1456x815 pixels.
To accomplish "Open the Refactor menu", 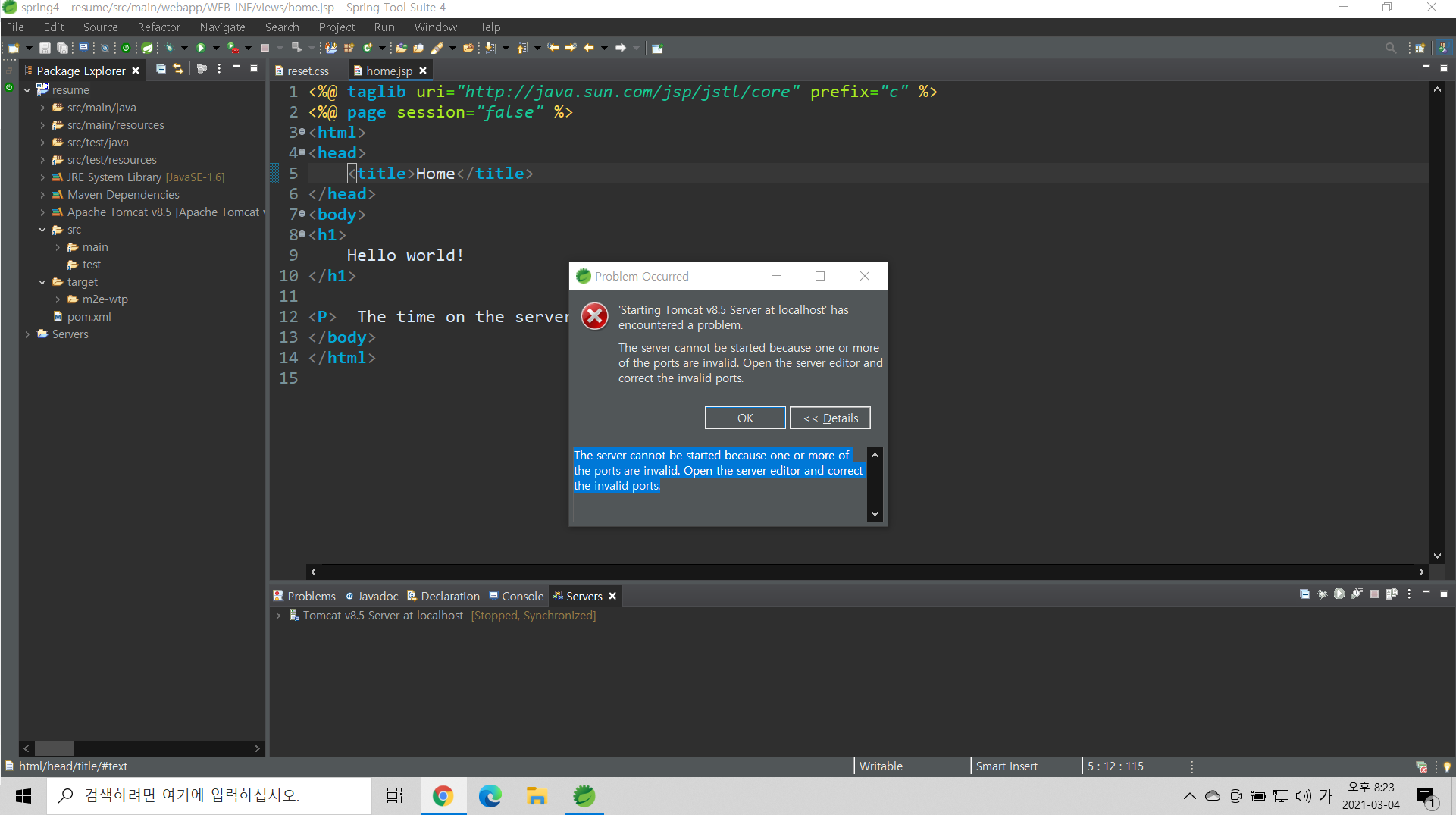I will click(x=158, y=27).
